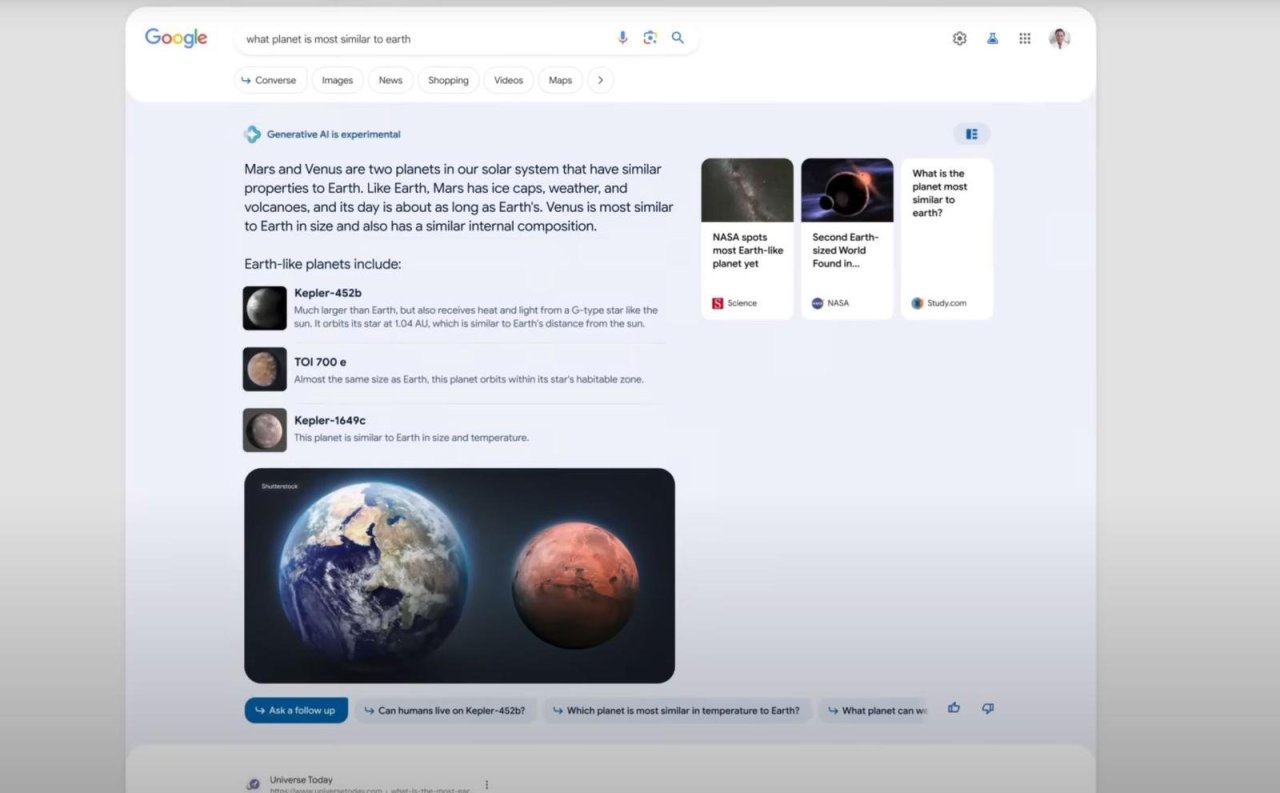The image size is (1280, 793).
Task: Click the thumbs up feedback icon
Action: [954, 708]
